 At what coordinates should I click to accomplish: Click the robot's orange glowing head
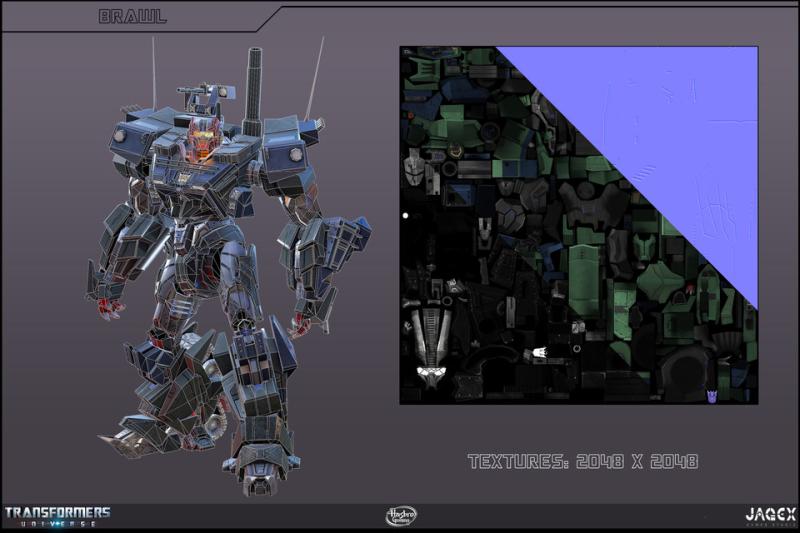point(203,138)
